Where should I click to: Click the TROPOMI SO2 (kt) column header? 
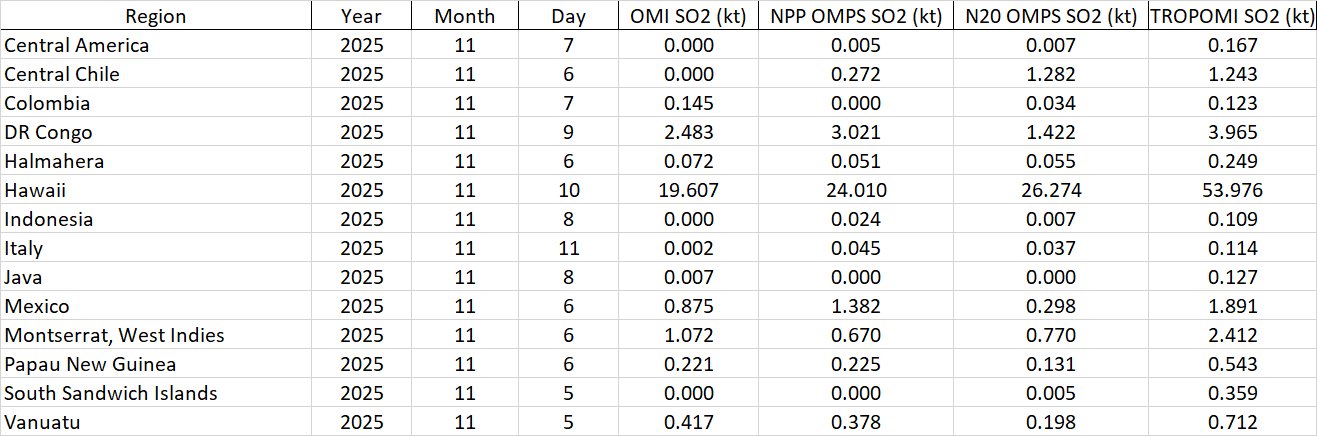1231,16
